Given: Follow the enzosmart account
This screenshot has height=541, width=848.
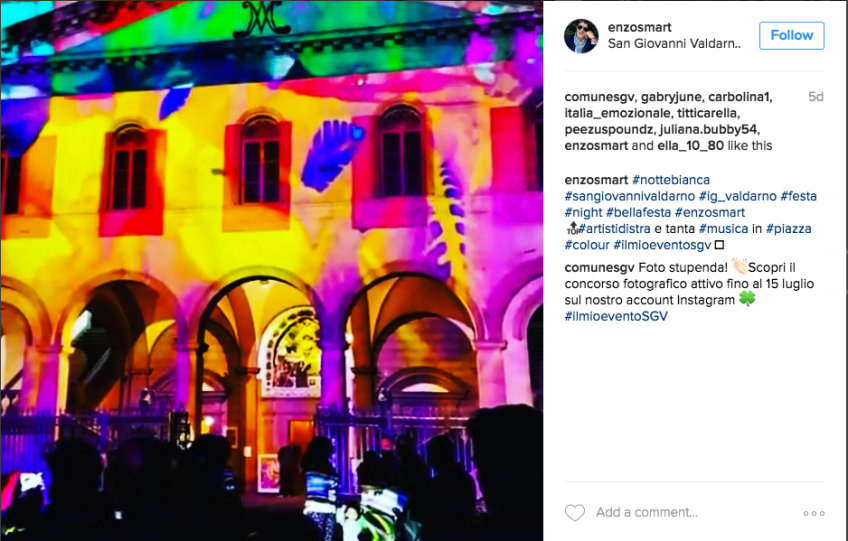Looking at the screenshot, I should pos(791,36).
